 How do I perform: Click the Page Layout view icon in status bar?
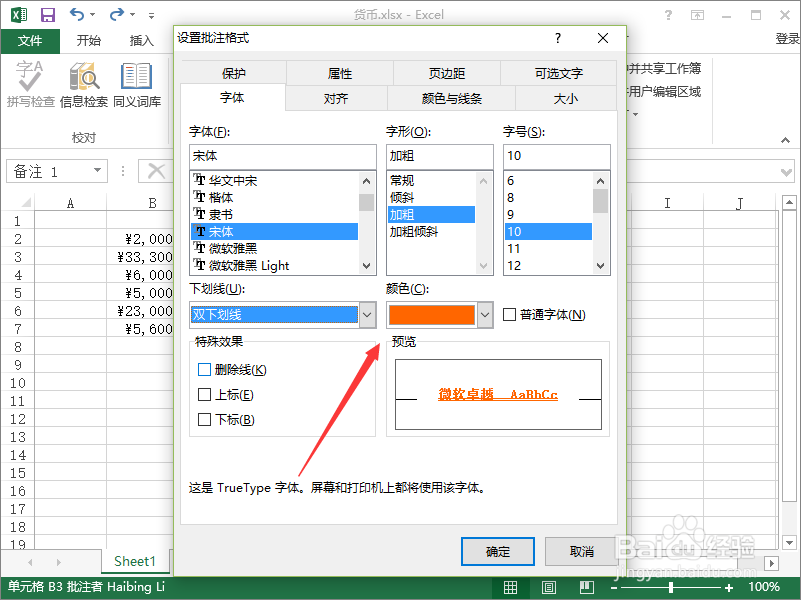click(548, 588)
